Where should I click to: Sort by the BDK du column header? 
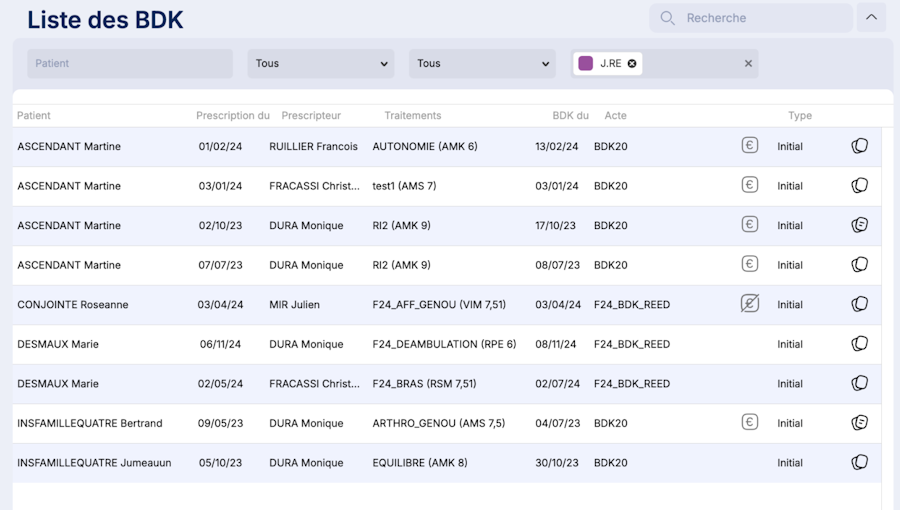click(570, 116)
